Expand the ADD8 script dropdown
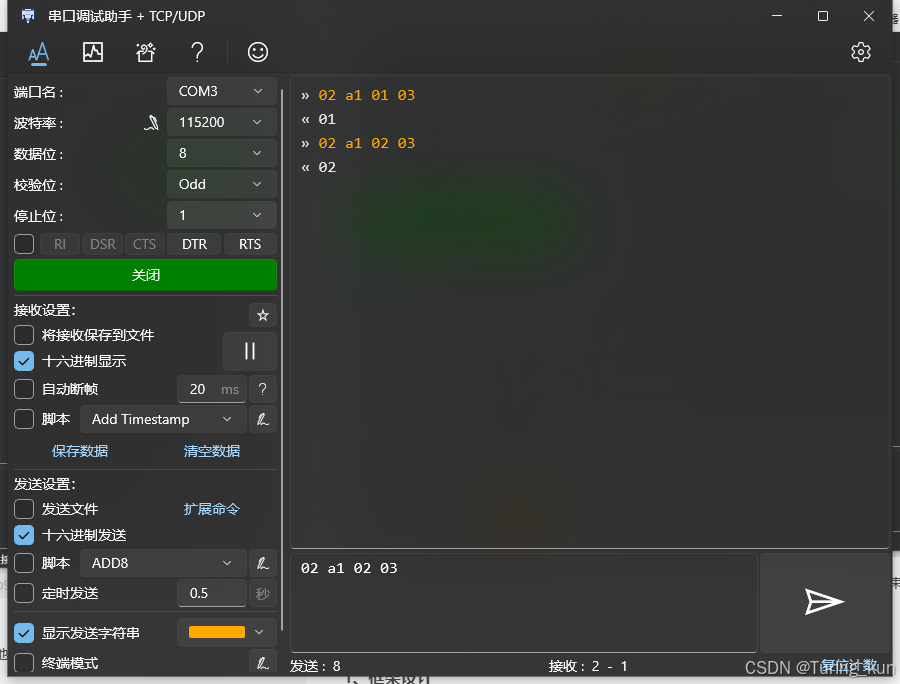The image size is (900, 684). 164,563
